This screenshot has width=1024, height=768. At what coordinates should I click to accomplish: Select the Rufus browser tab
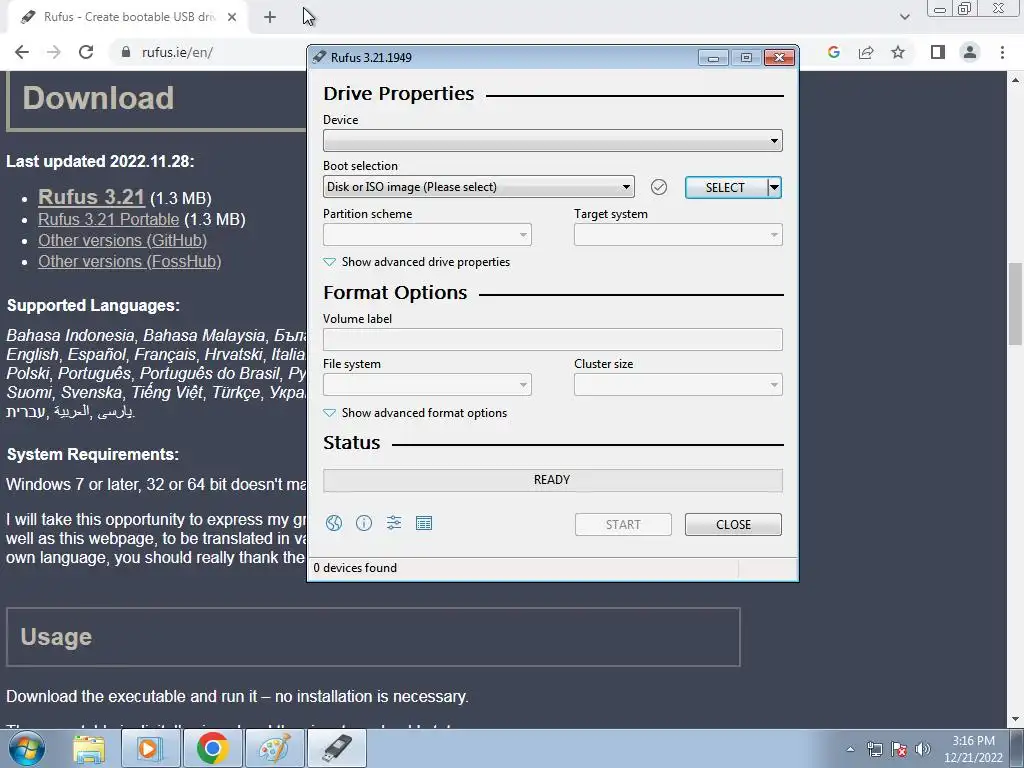click(x=128, y=18)
